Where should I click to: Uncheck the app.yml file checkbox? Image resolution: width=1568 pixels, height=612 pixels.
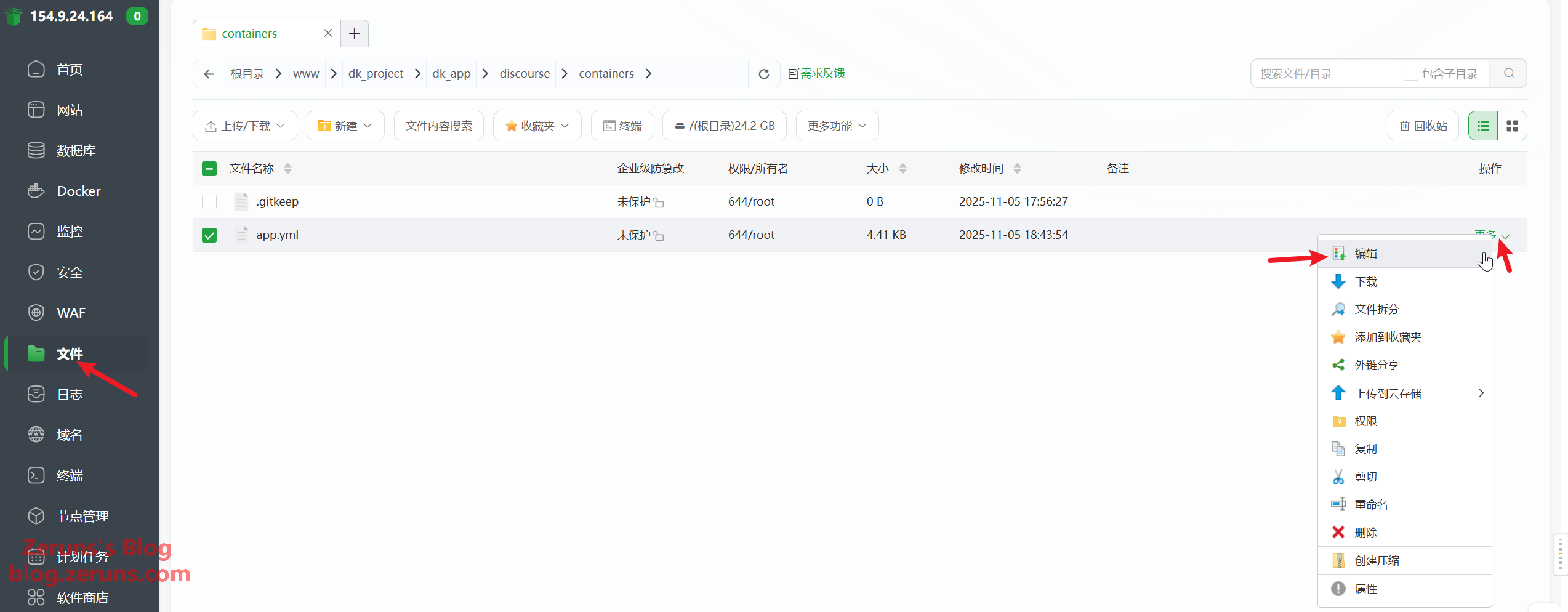(x=209, y=235)
